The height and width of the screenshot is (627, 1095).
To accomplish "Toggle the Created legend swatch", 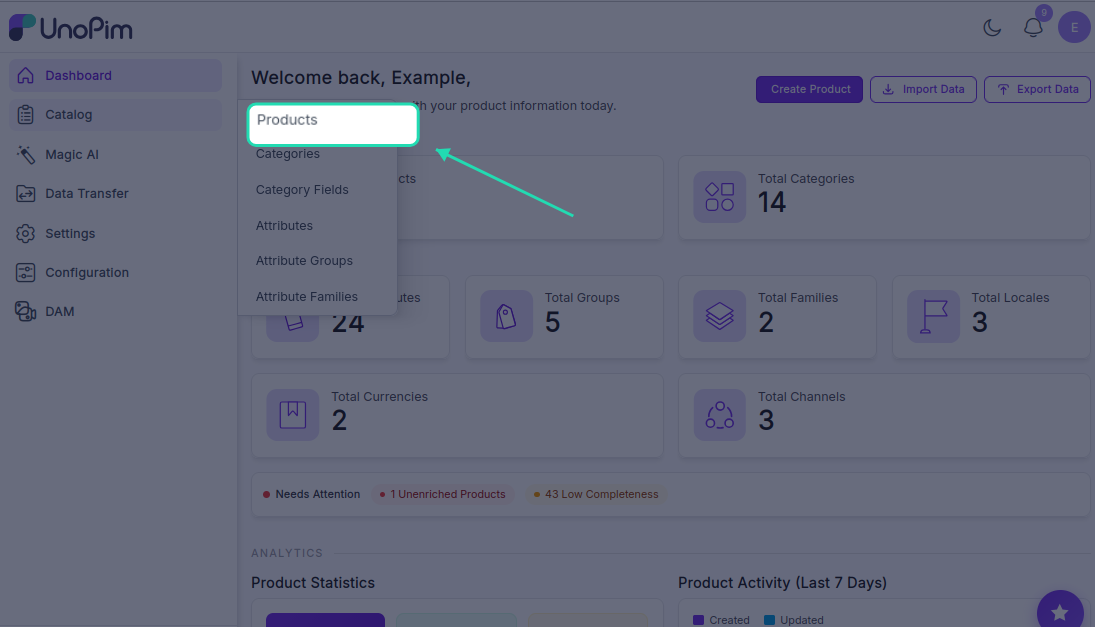I will pyautogui.click(x=698, y=620).
